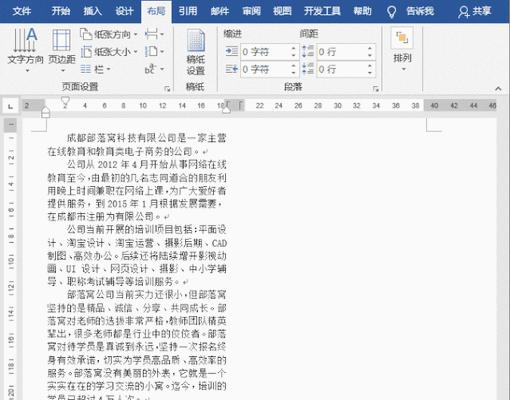Open the Arrange (排列) dropdown
Viewport: 510px width, 400px height.
pos(402,50)
